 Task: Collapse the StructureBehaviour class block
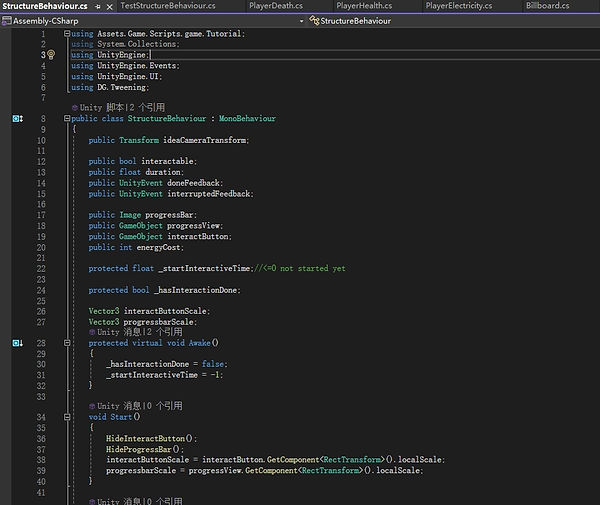67,118
